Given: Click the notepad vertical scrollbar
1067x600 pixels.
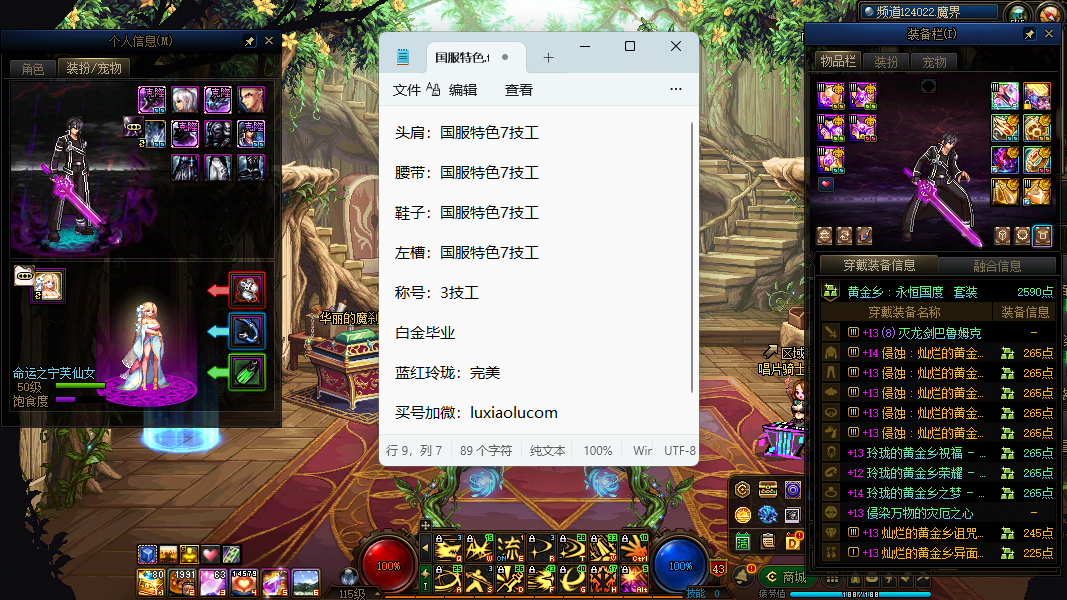Looking at the screenshot, I should point(693,258).
